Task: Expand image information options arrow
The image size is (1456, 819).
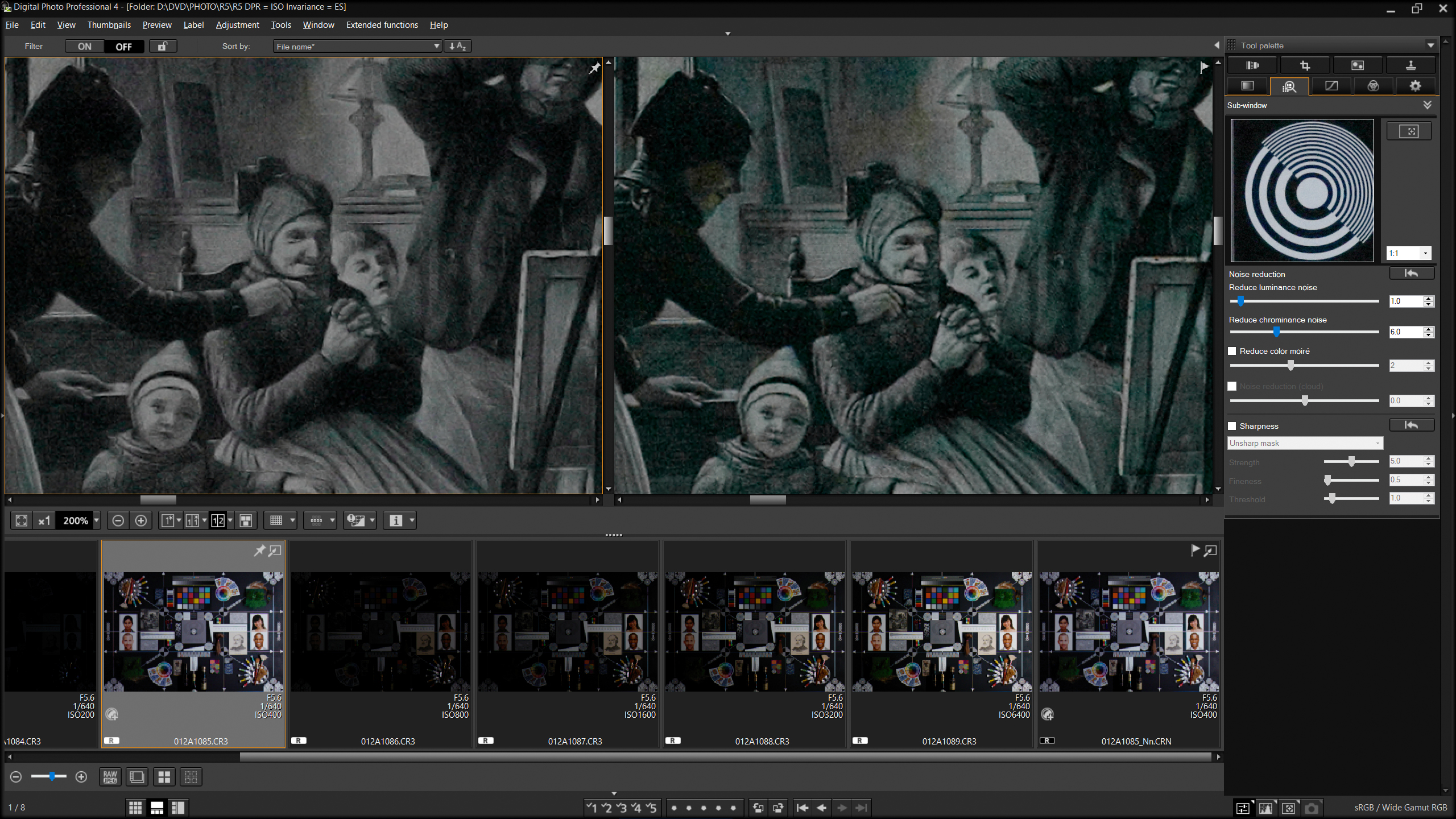Action: 412,520
